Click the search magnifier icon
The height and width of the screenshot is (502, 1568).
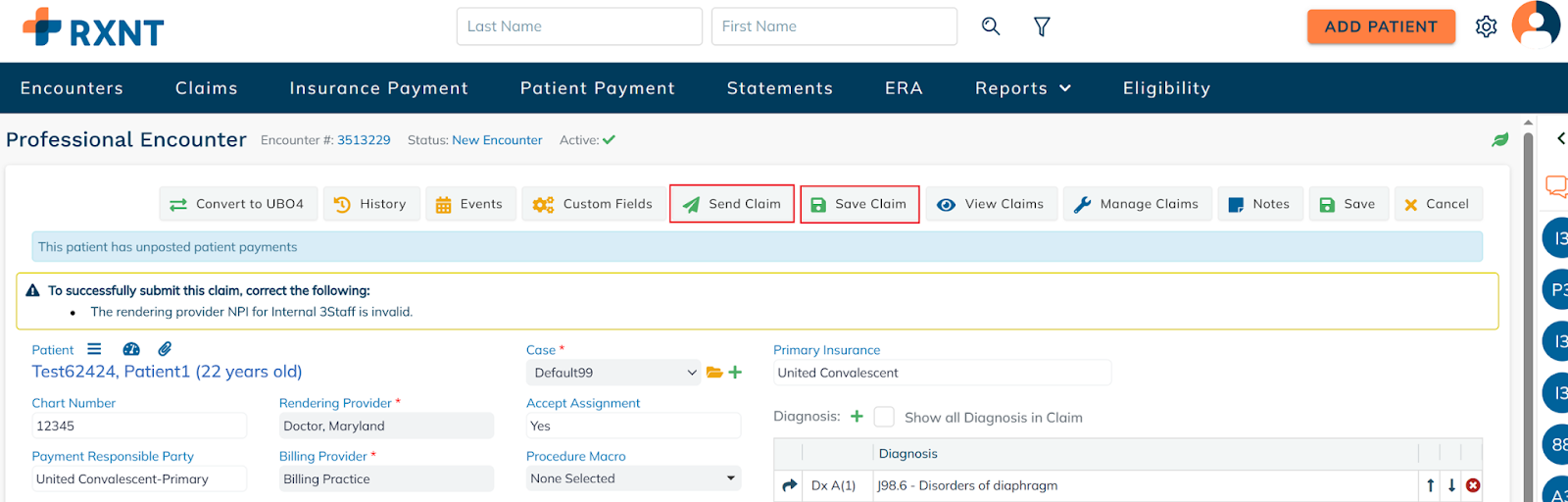coord(991,26)
